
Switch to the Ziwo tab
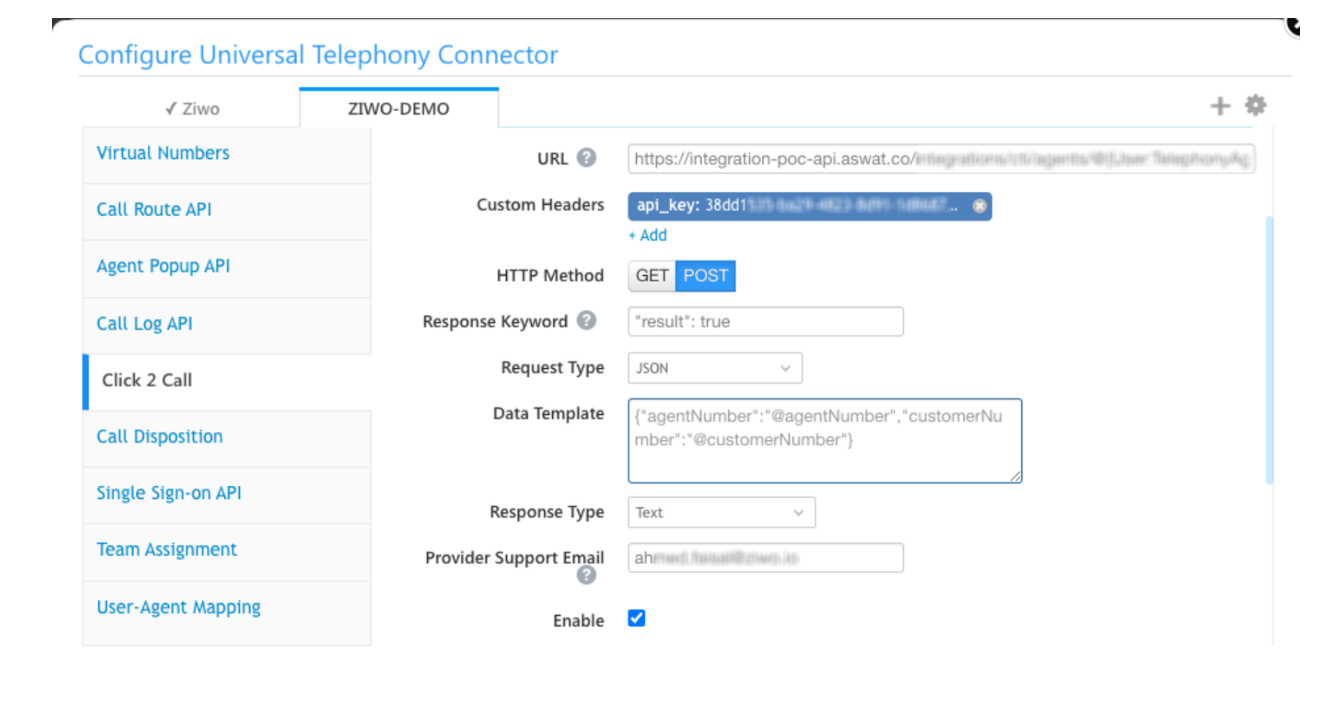click(x=191, y=108)
